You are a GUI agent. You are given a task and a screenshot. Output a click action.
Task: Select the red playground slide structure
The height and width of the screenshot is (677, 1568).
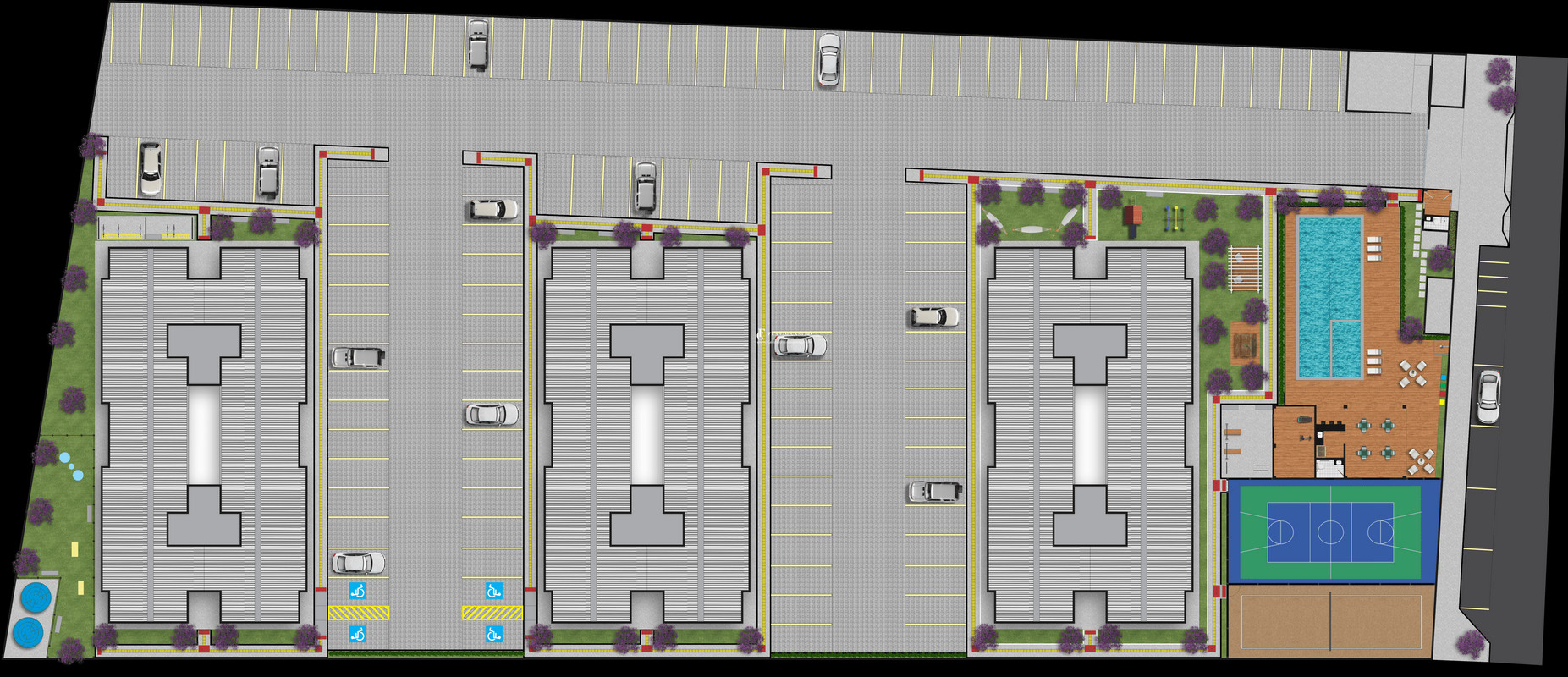point(1132,217)
